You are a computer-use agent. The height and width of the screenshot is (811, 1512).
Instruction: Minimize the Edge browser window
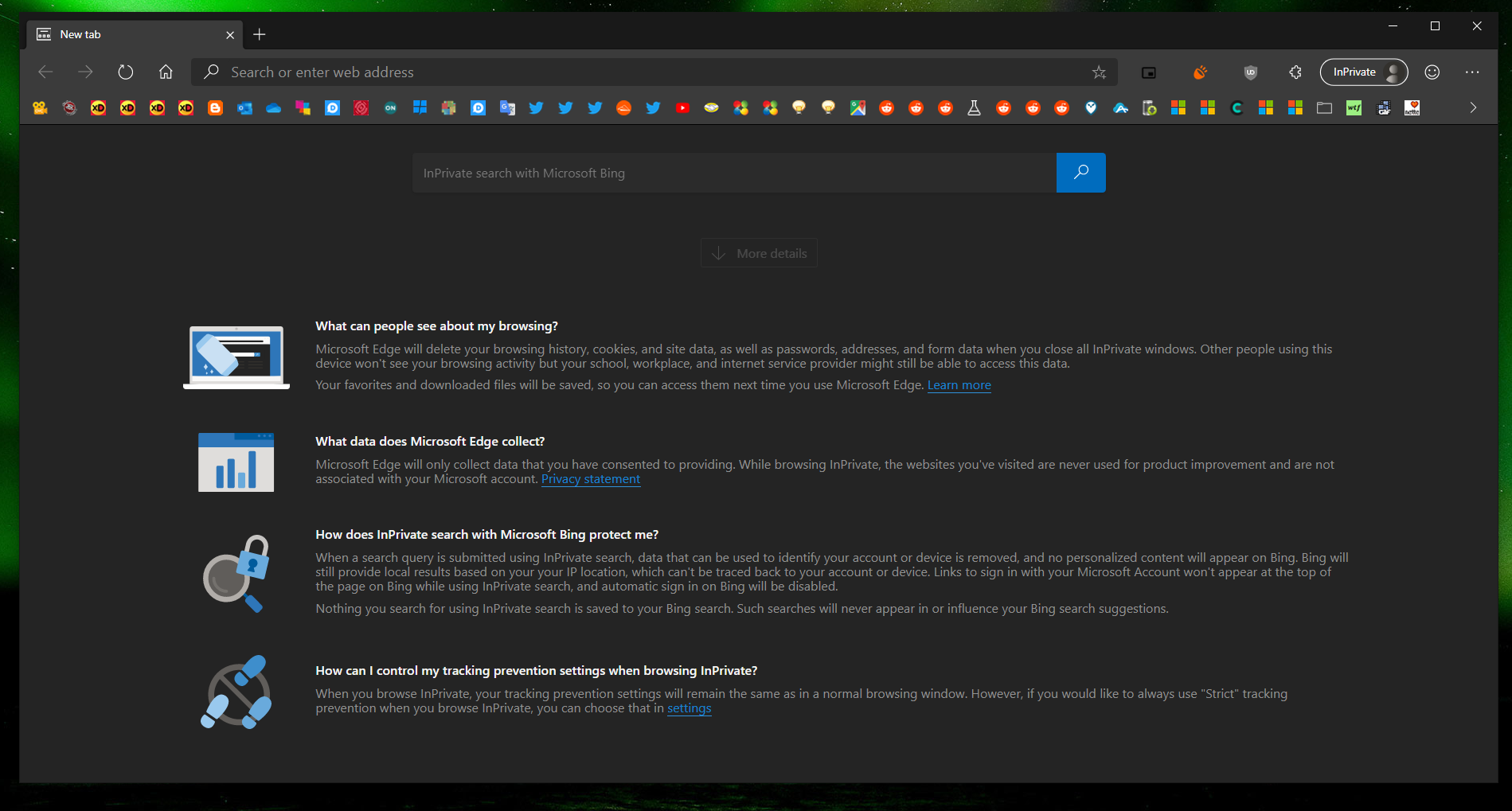coord(1393,26)
